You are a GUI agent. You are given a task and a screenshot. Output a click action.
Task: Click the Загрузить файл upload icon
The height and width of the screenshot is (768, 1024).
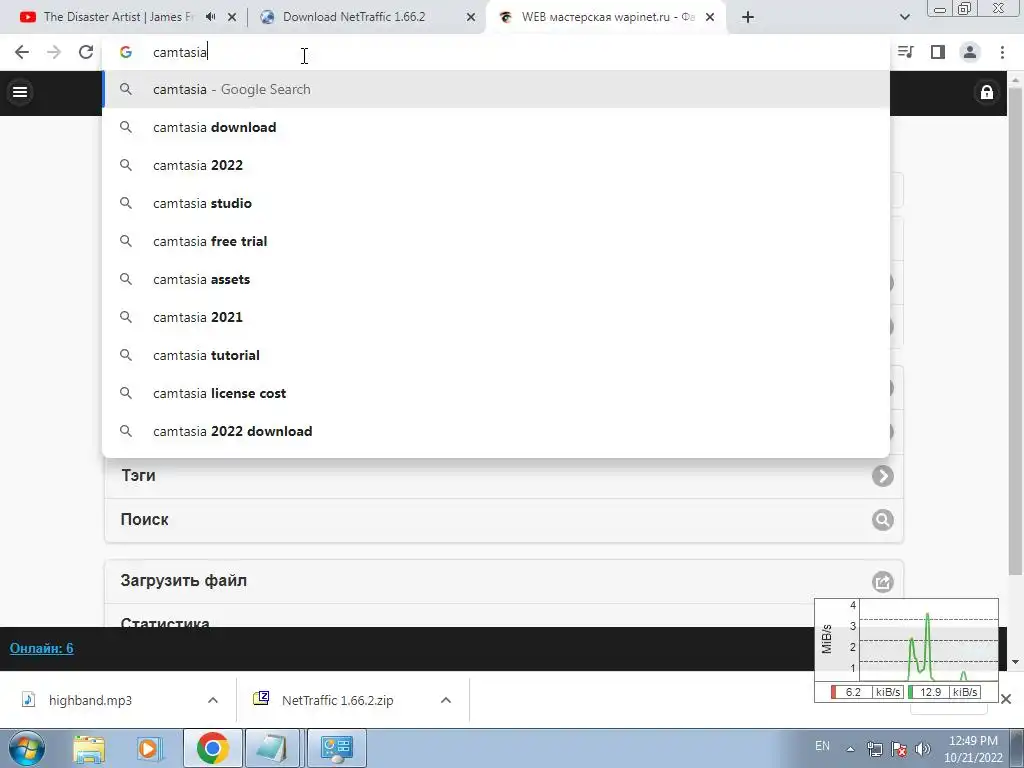(x=882, y=581)
